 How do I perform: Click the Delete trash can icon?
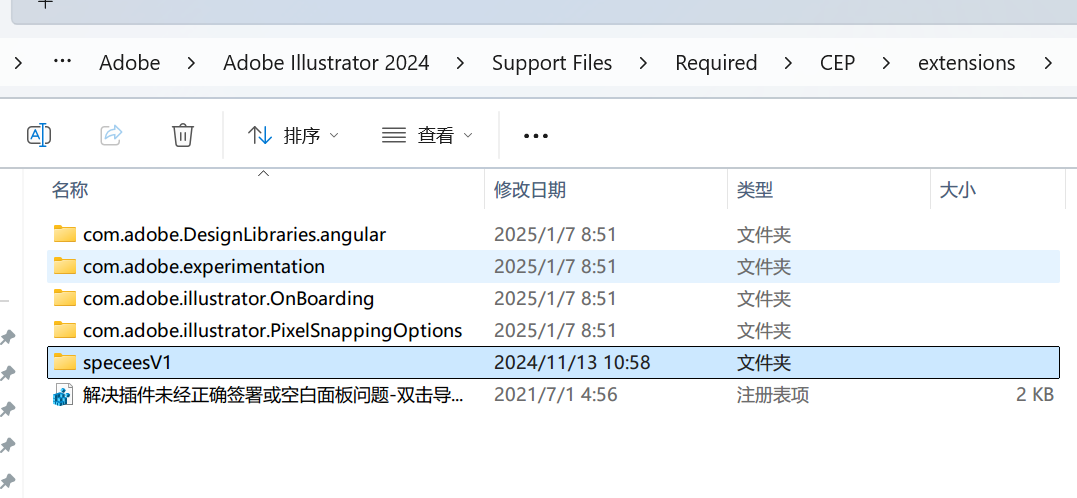[x=183, y=135]
